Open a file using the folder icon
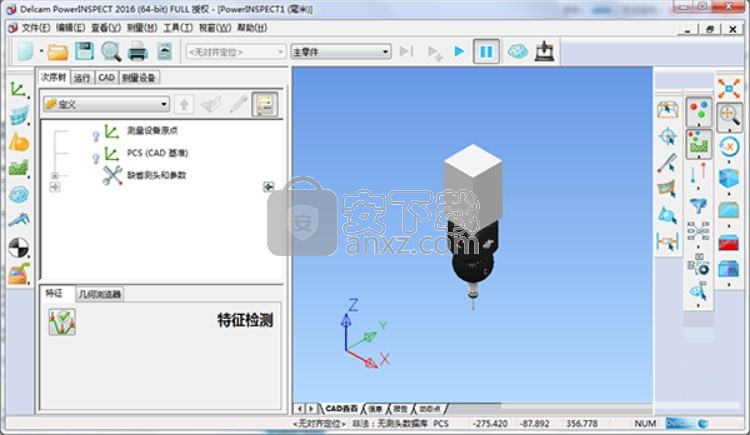The image size is (750, 435). click(58, 52)
